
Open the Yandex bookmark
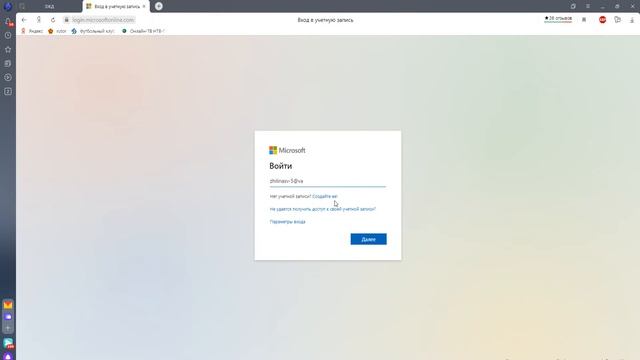(x=32, y=31)
